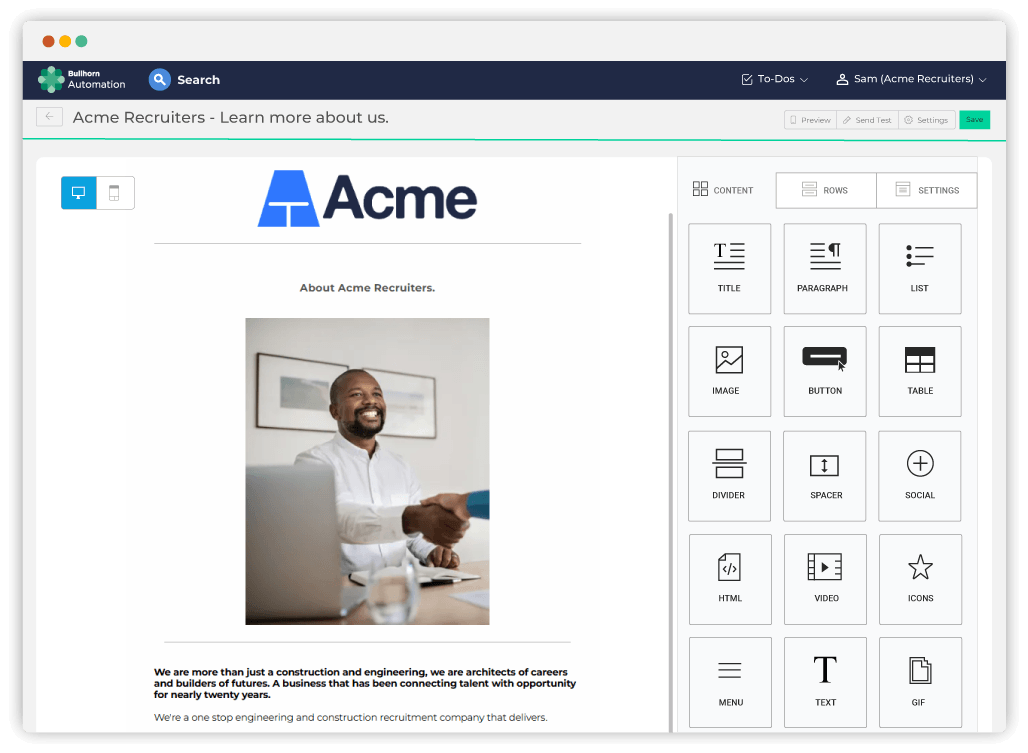Open the editor Settings tab

(x=927, y=190)
